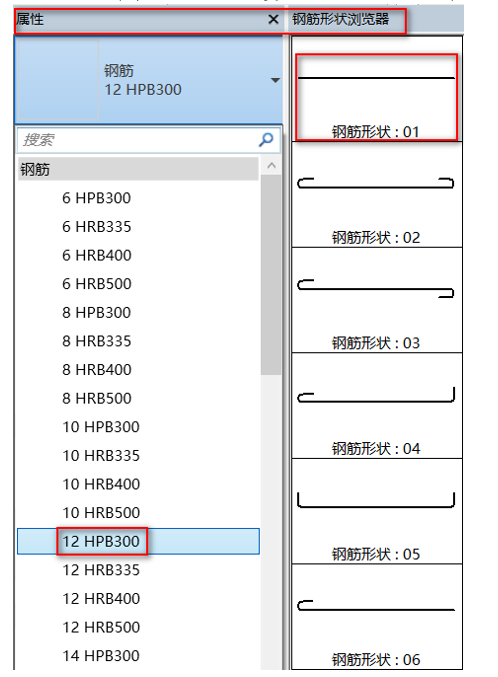This screenshot has width=498, height=677.
Task: Click the type list scrollbar thumb
Action: (271, 275)
